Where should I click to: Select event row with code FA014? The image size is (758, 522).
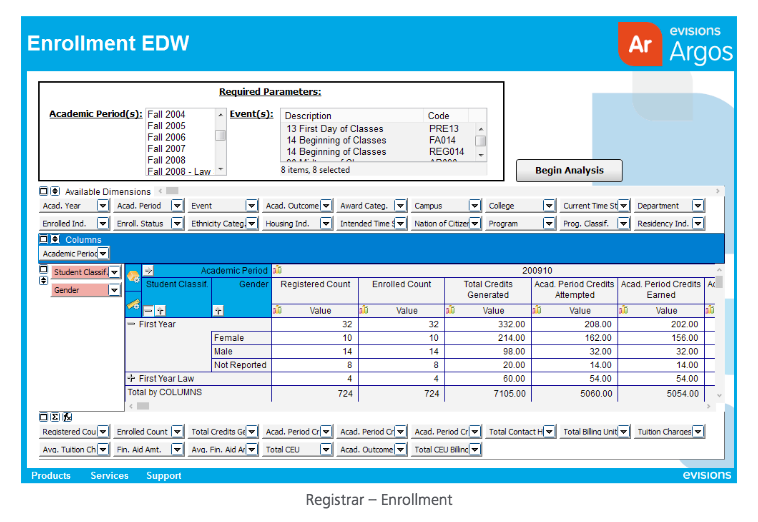(378, 140)
